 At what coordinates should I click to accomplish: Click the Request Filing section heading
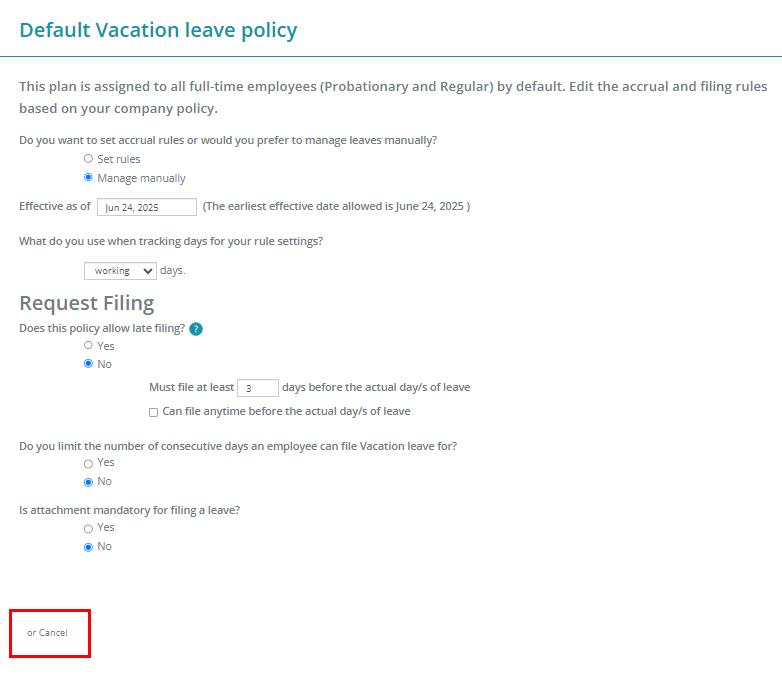click(87, 303)
